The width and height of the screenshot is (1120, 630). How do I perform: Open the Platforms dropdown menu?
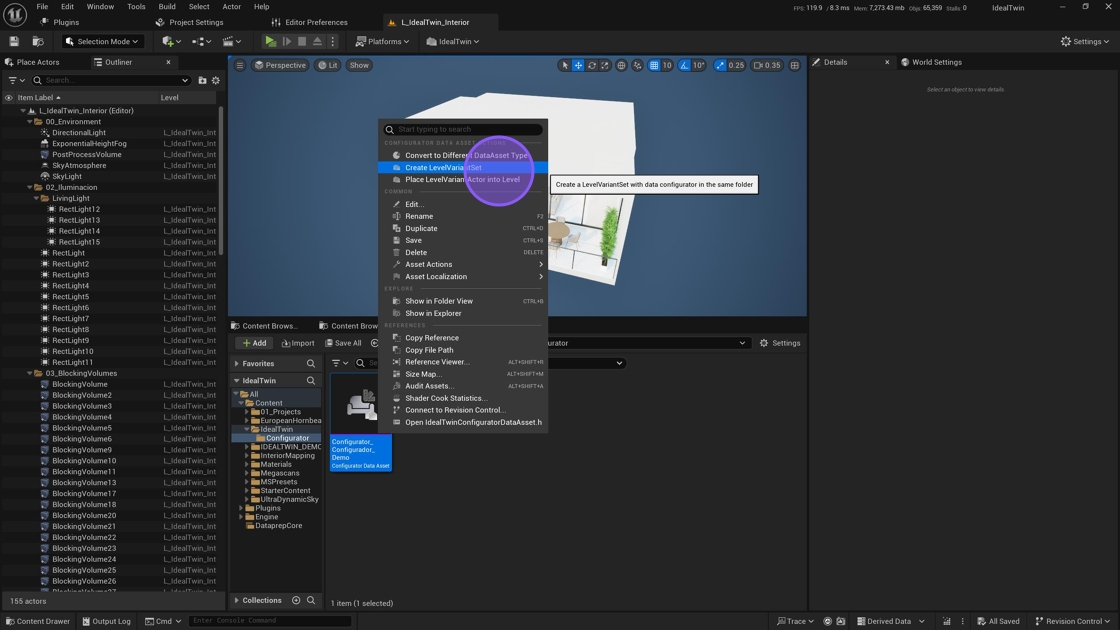(383, 41)
